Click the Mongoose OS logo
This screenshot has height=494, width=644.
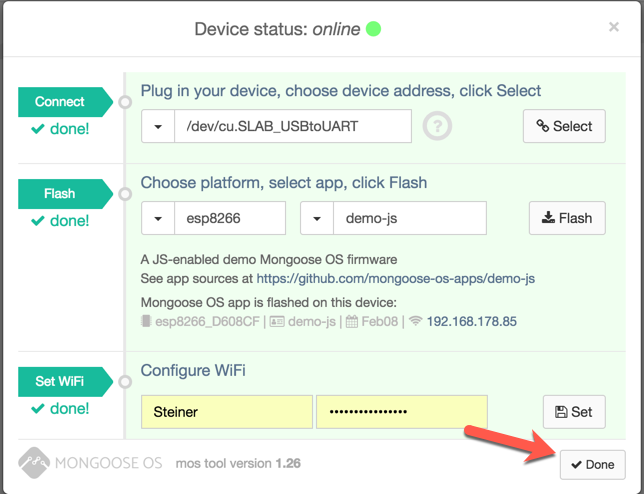pyautogui.click(x=90, y=463)
